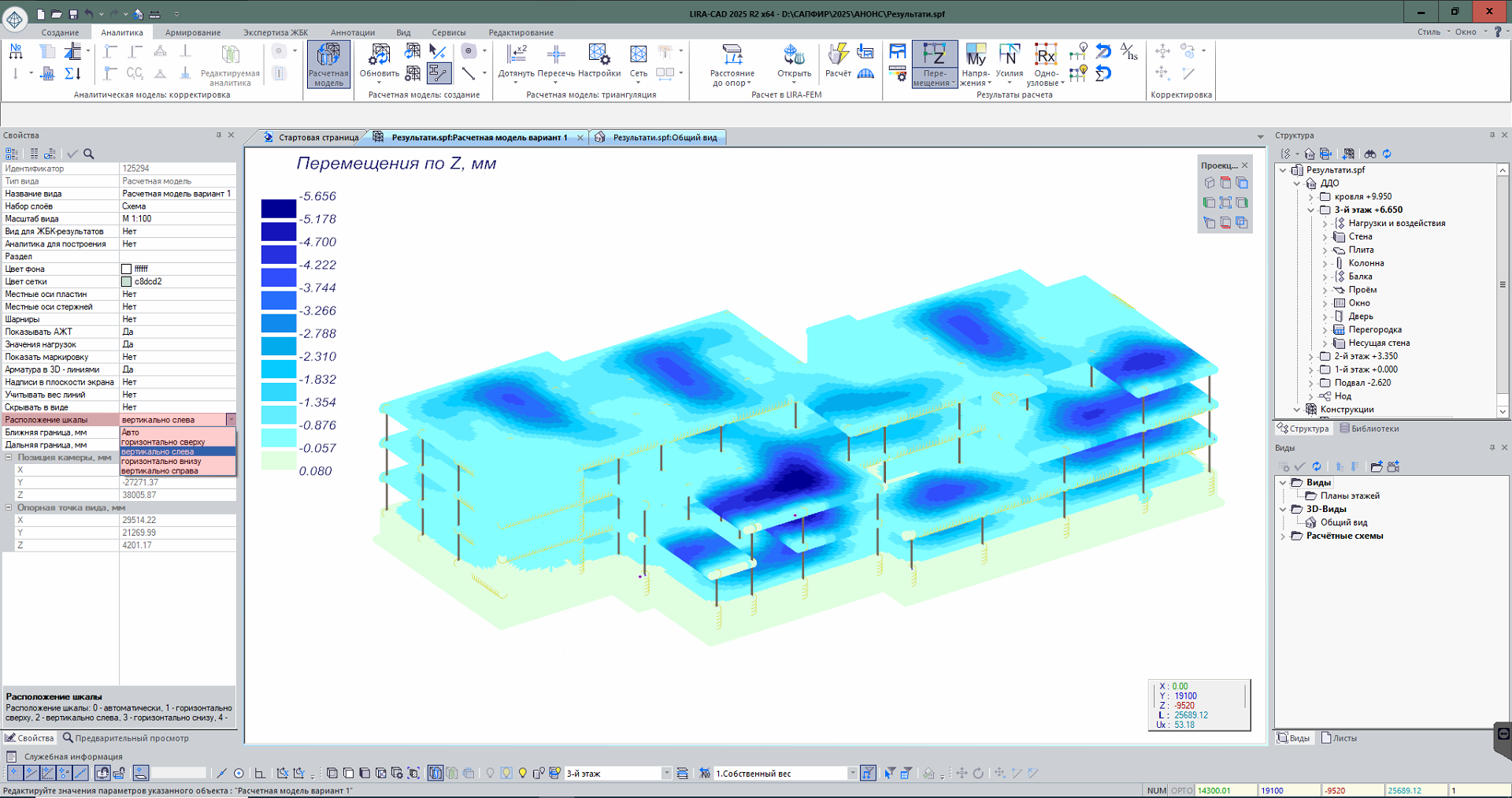Image resolution: width=1512 pixels, height=798 pixels.
Task: Choose 'горизонтально сверху' in the list
Action: pos(163,442)
